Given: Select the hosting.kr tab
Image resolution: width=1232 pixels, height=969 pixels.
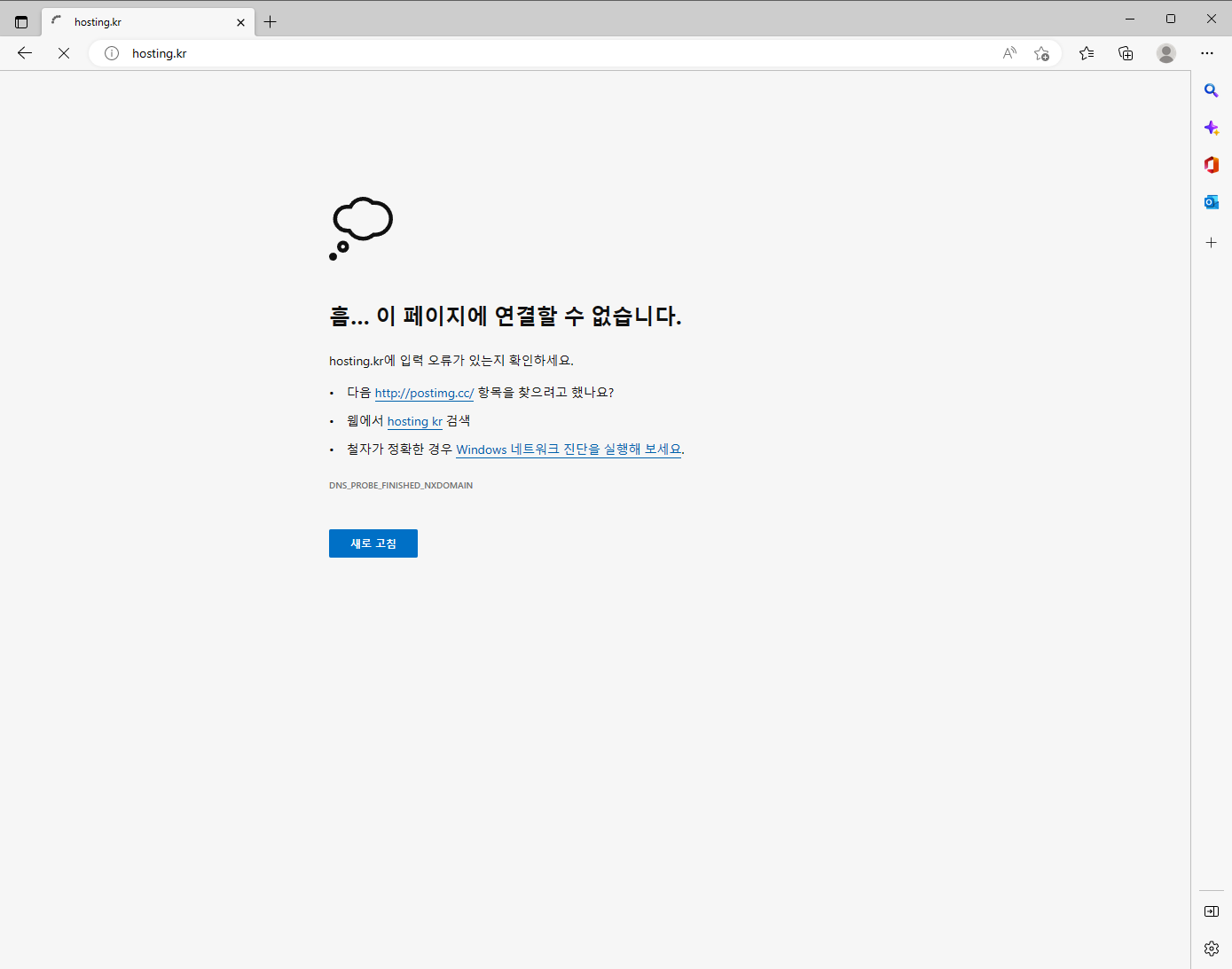Looking at the screenshot, I should tap(142, 22).
